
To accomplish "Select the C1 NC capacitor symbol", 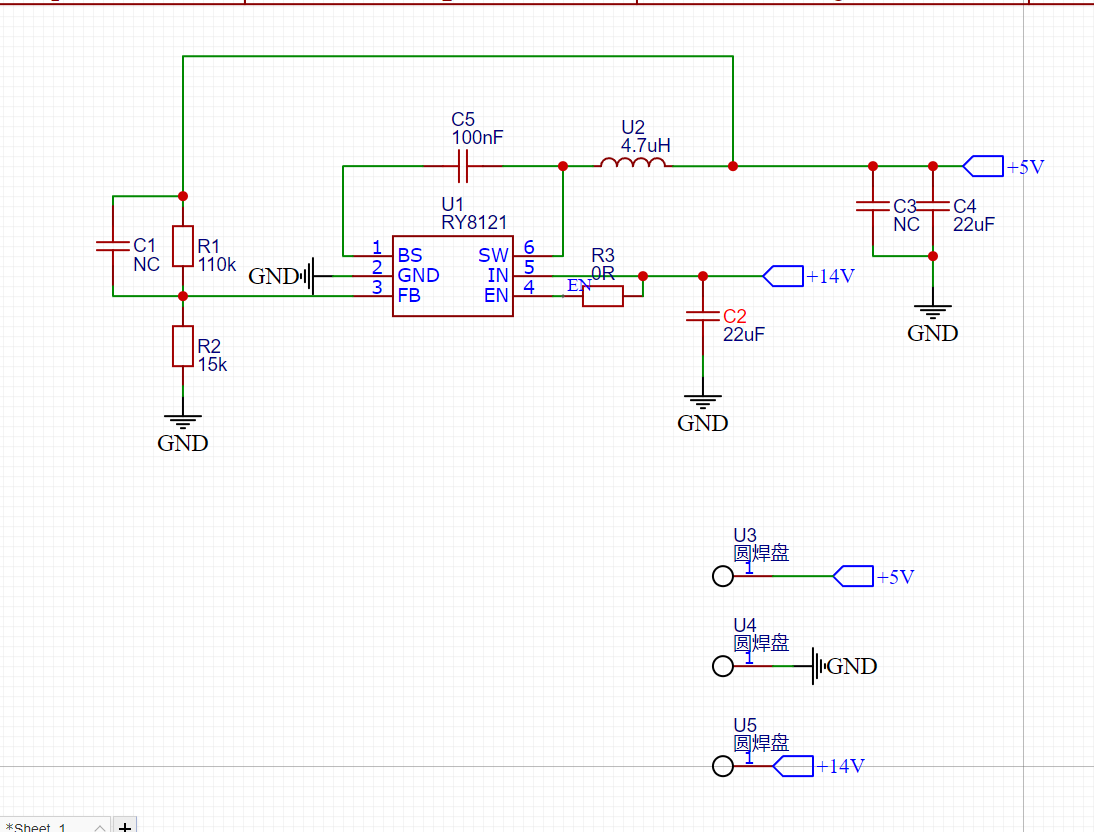I will pyautogui.click(x=113, y=245).
